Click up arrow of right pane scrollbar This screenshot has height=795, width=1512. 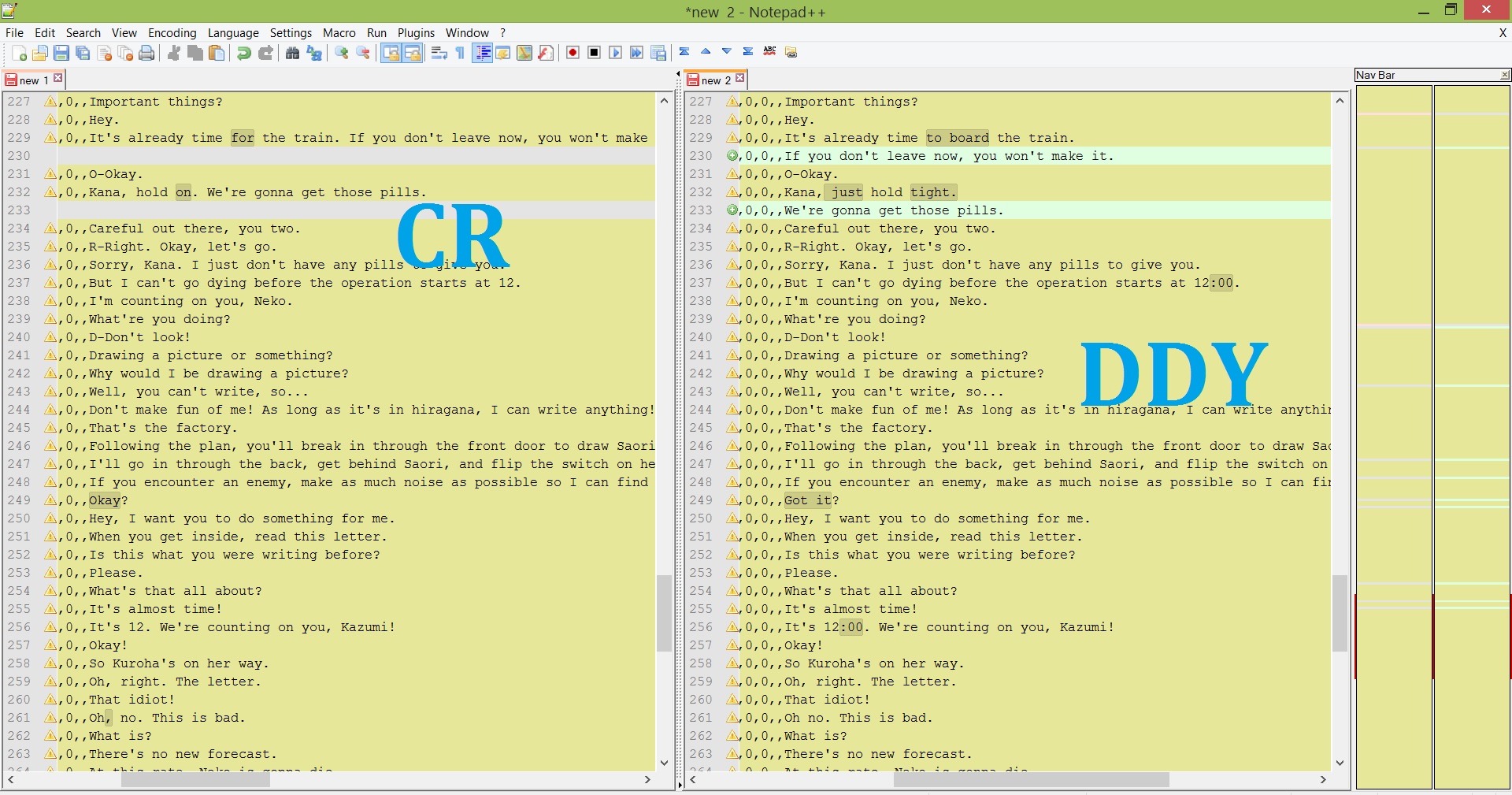click(1340, 101)
